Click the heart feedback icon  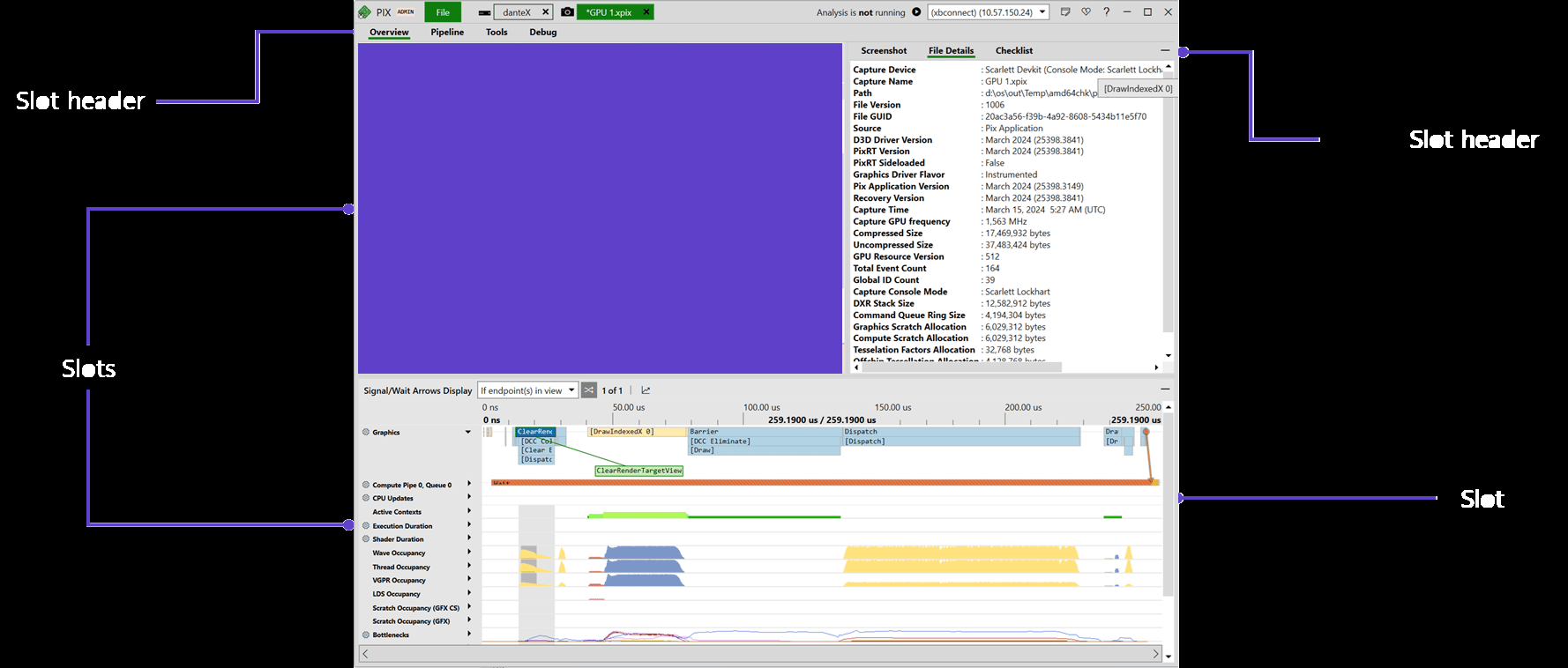point(1086,12)
